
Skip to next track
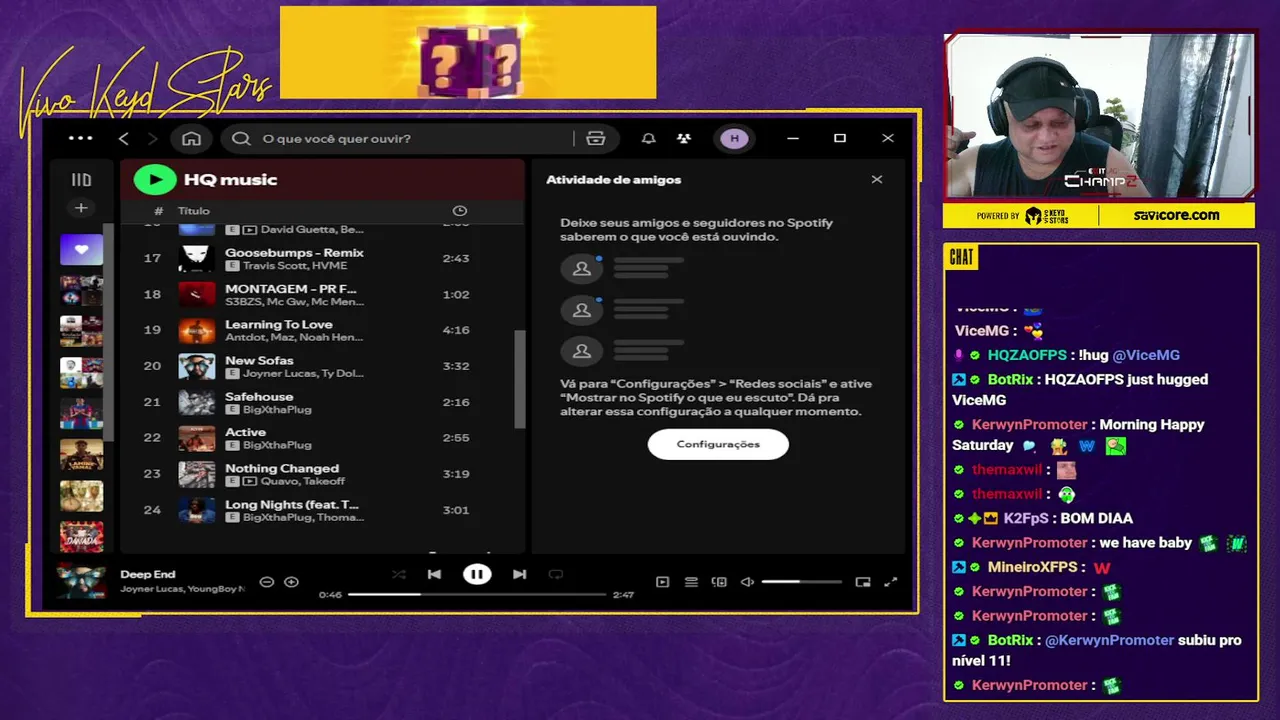[519, 574]
